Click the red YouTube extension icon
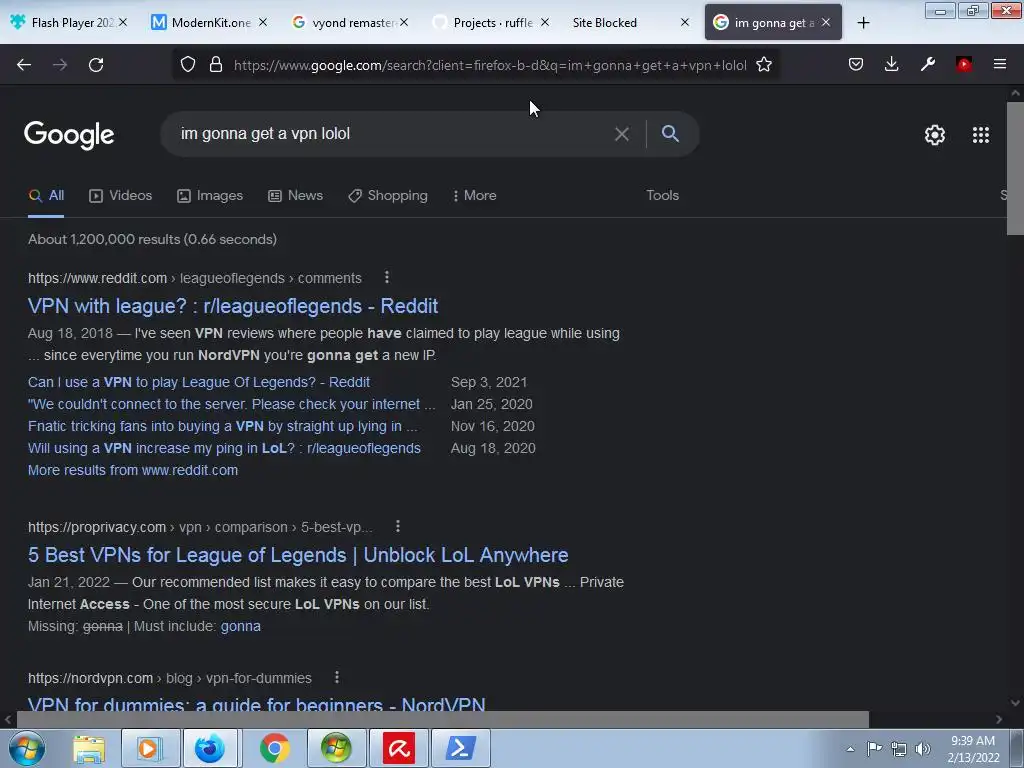The height and width of the screenshot is (768, 1024). tap(963, 64)
